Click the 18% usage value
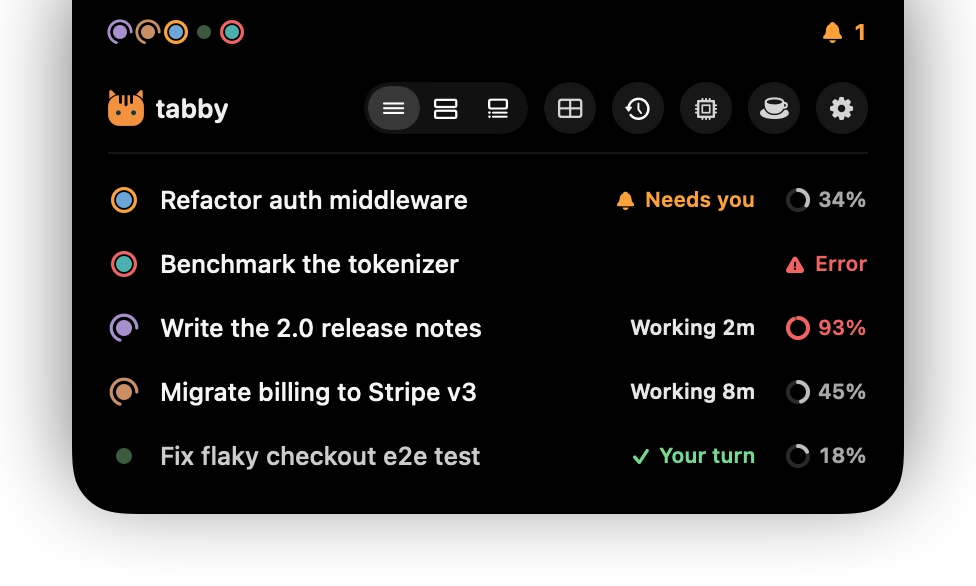976x586 pixels. point(842,456)
